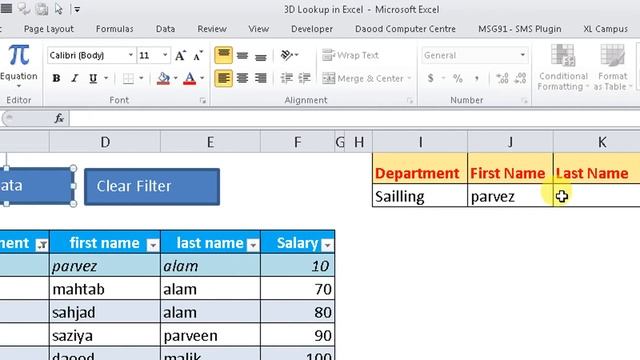The image size is (640, 360).
Task: Increase font size with grow icon
Action: coord(180,55)
